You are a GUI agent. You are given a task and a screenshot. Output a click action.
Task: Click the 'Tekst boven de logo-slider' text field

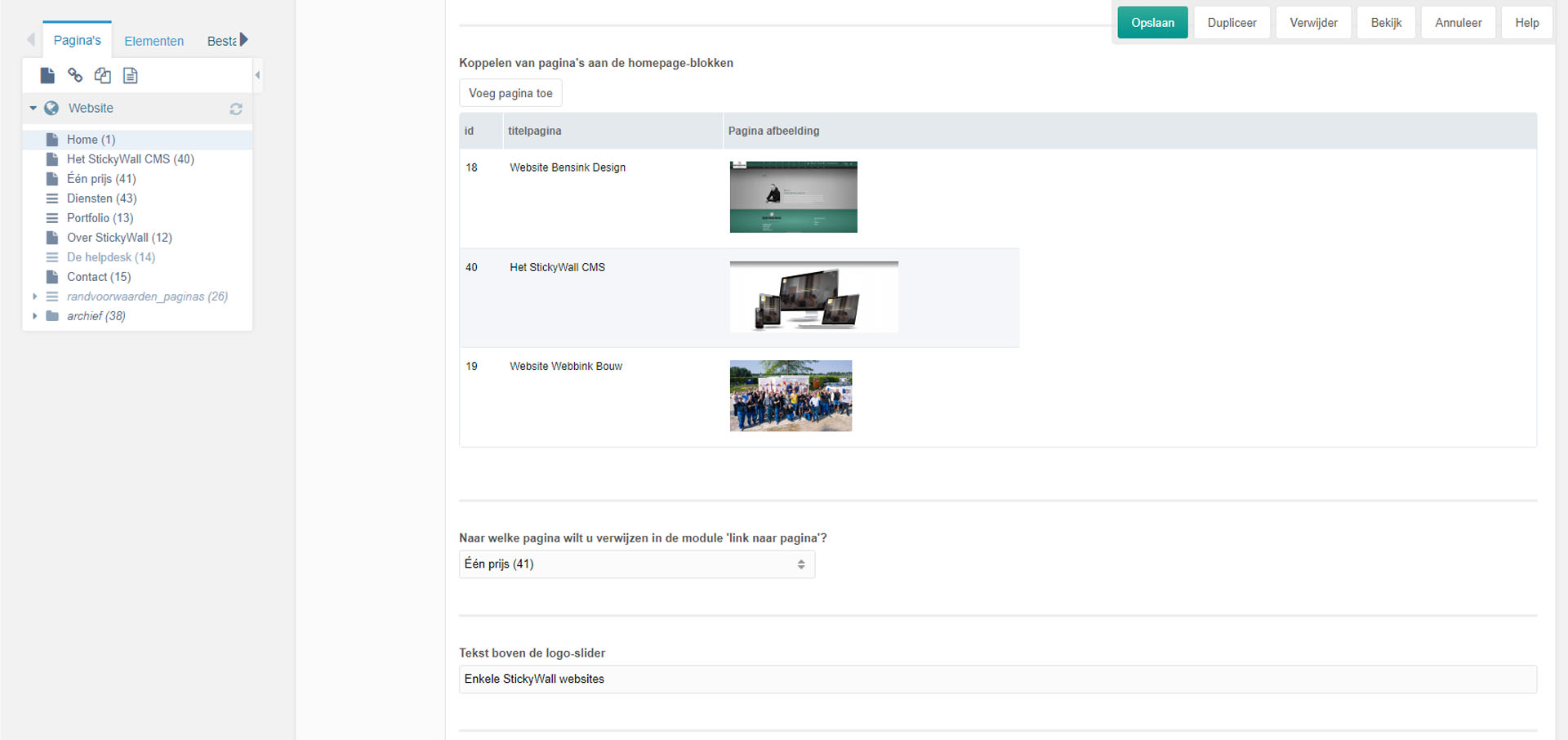(997, 680)
